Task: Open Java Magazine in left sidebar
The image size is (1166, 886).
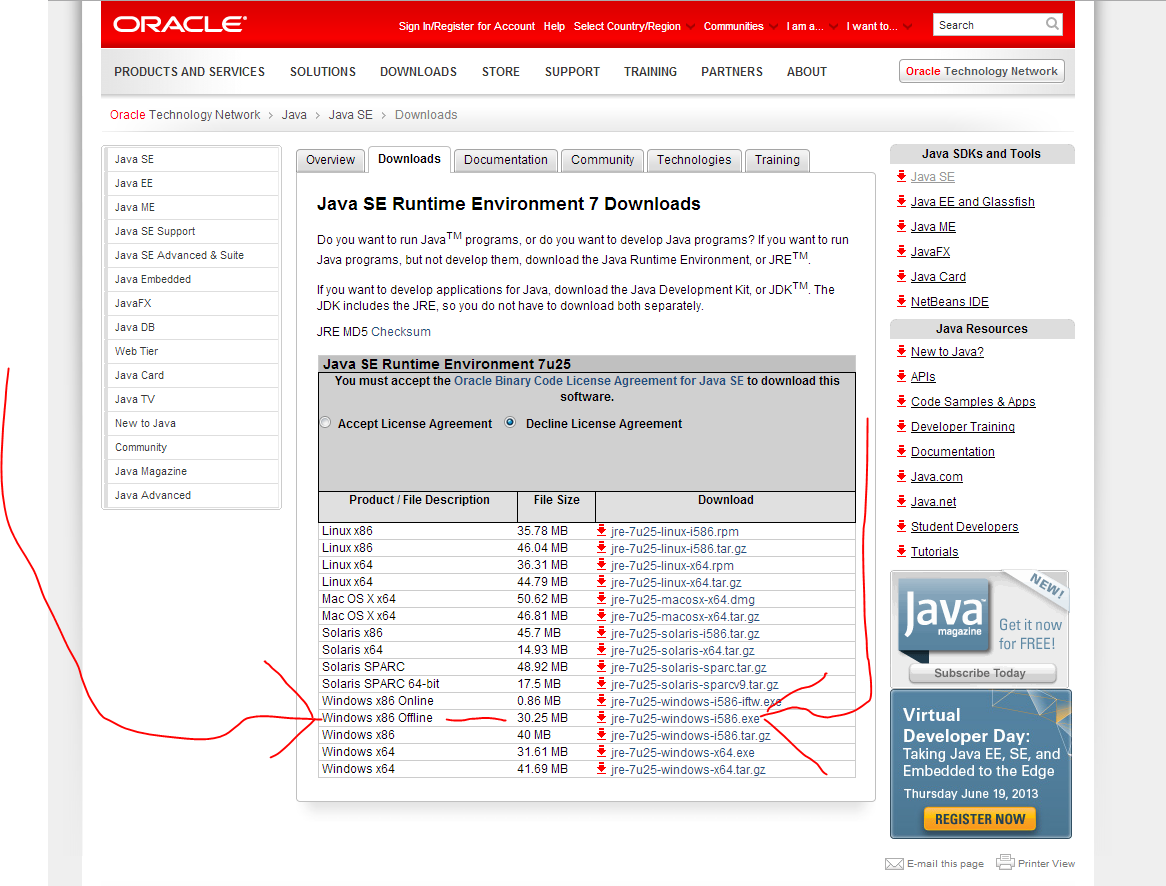Action: pos(192,471)
